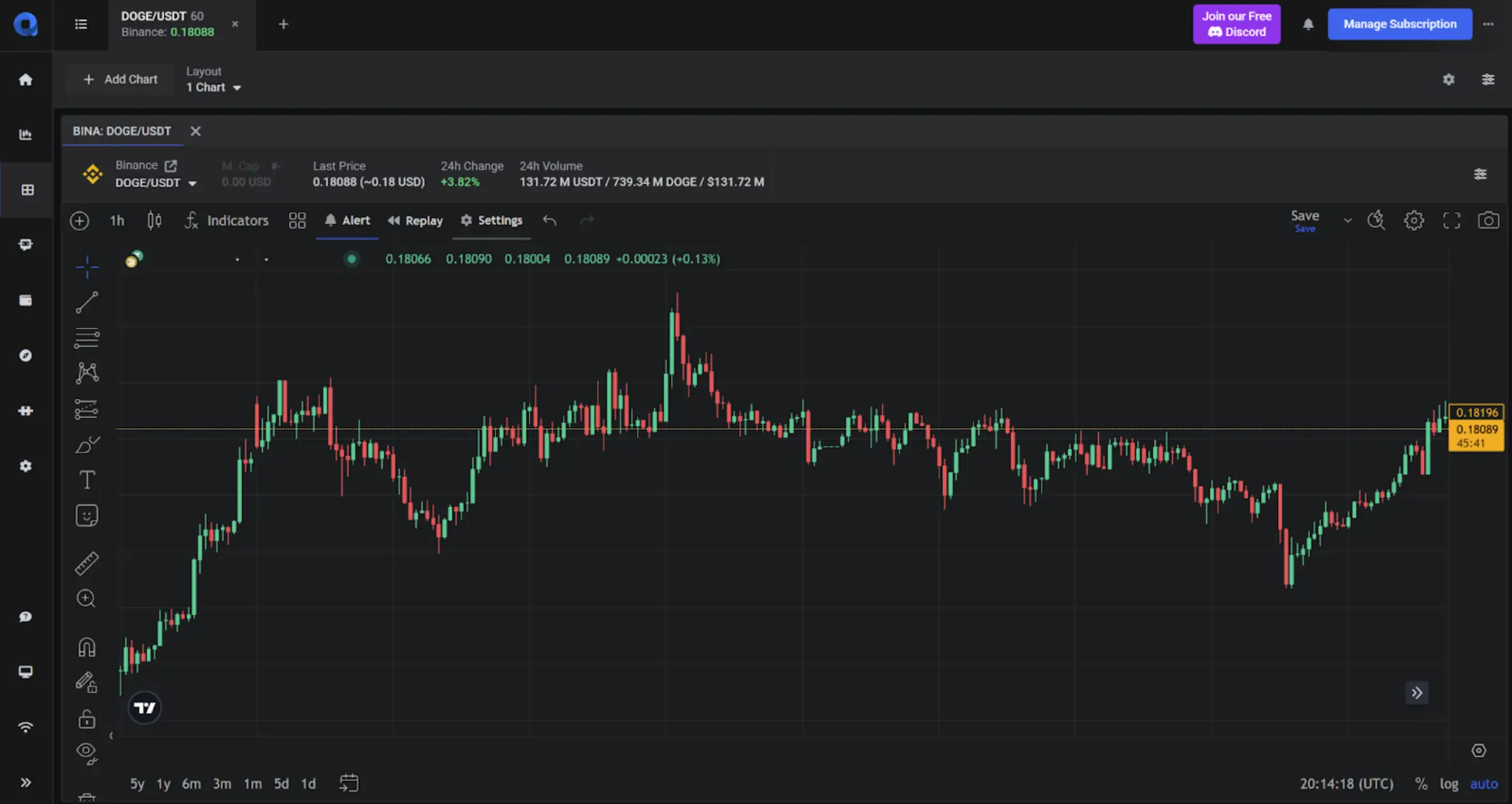Click the TradingView logo watermark
The width and height of the screenshot is (1512, 804).
(x=145, y=707)
